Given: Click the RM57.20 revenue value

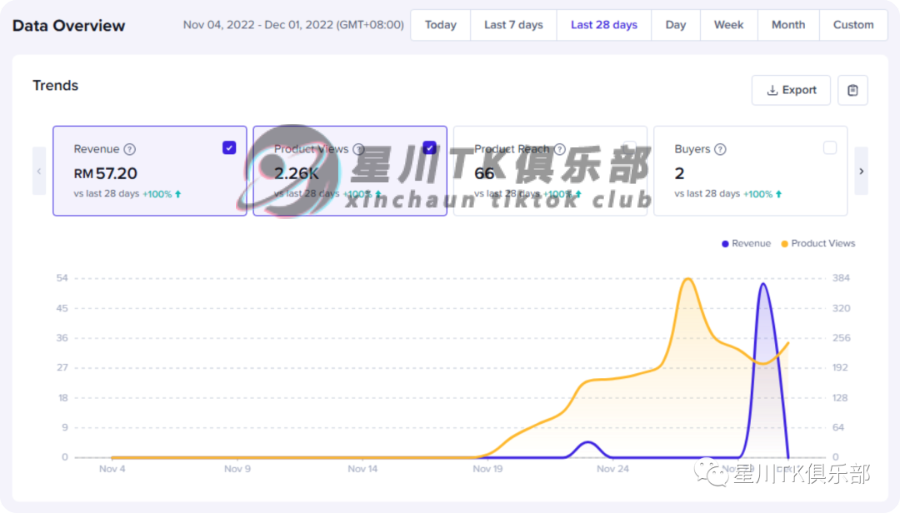Looking at the screenshot, I should point(105,173).
